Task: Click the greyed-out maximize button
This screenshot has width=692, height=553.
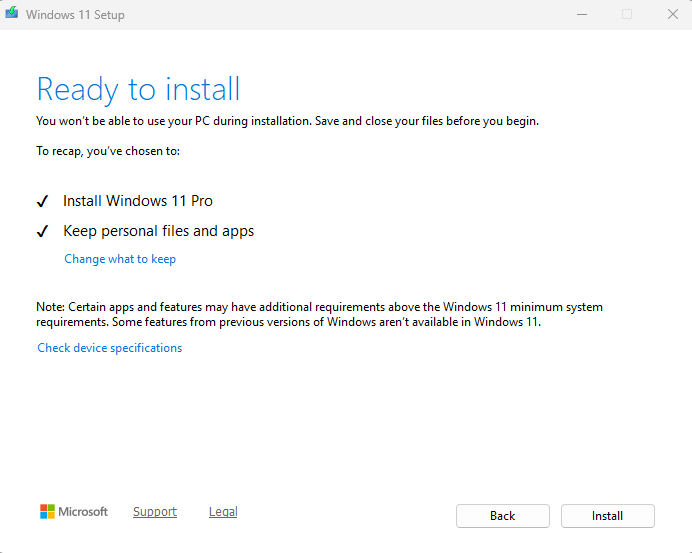Action: (627, 14)
